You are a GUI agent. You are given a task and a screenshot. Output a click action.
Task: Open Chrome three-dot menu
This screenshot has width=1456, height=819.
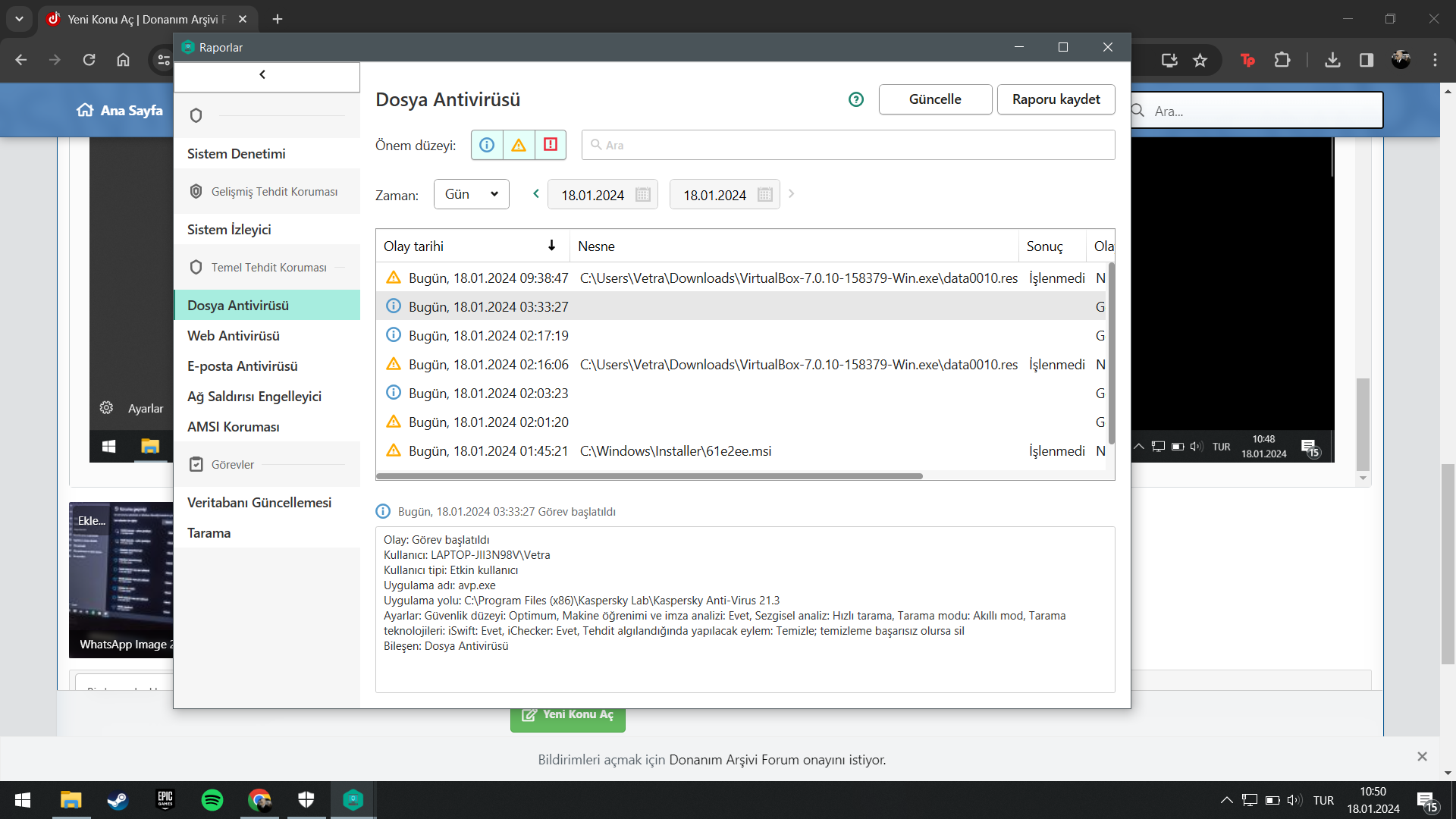click(1435, 60)
